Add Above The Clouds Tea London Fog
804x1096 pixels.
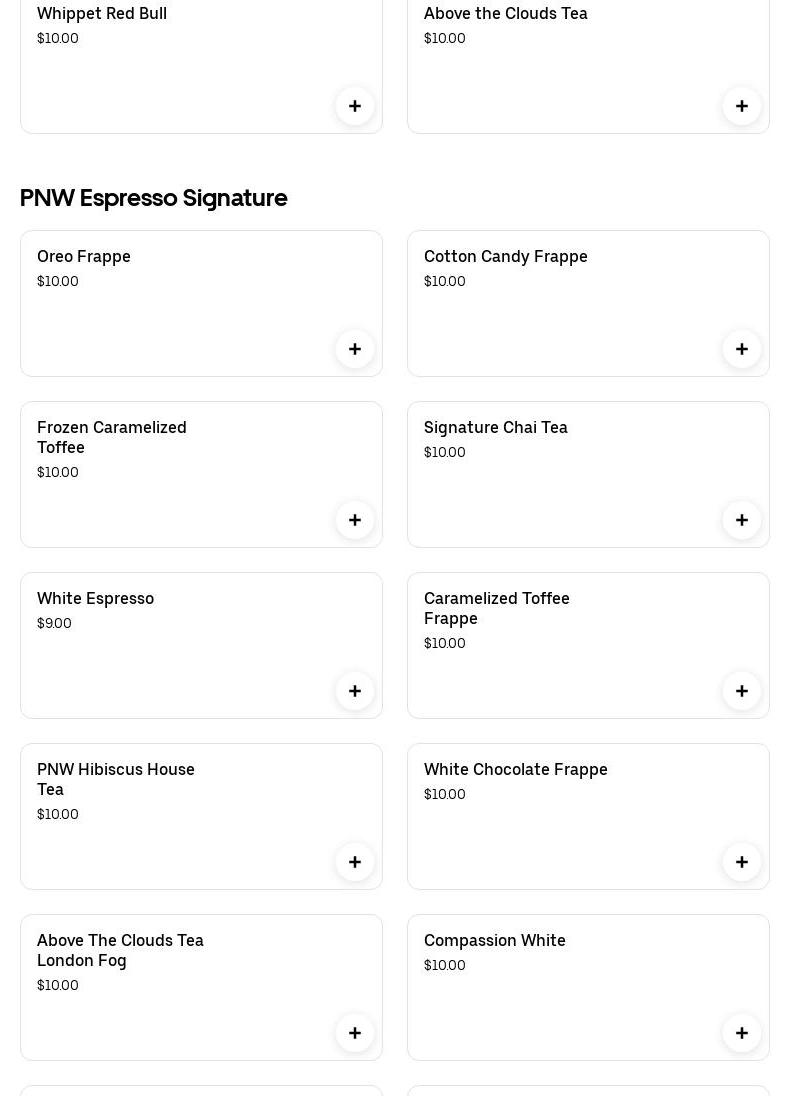click(355, 1033)
